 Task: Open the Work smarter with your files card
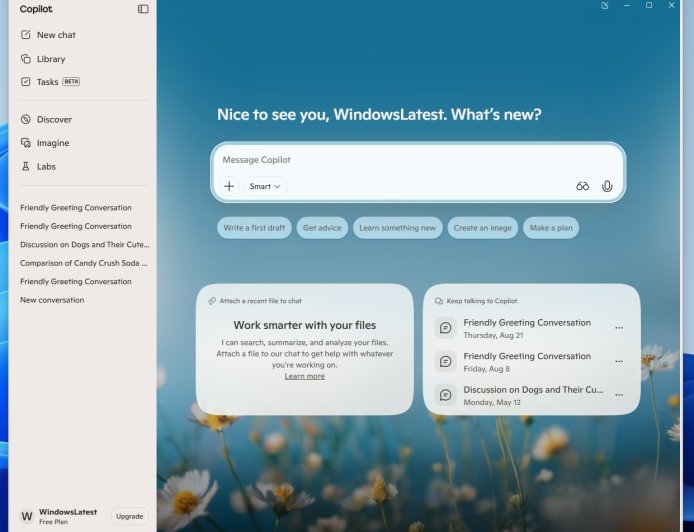point(305,350)
